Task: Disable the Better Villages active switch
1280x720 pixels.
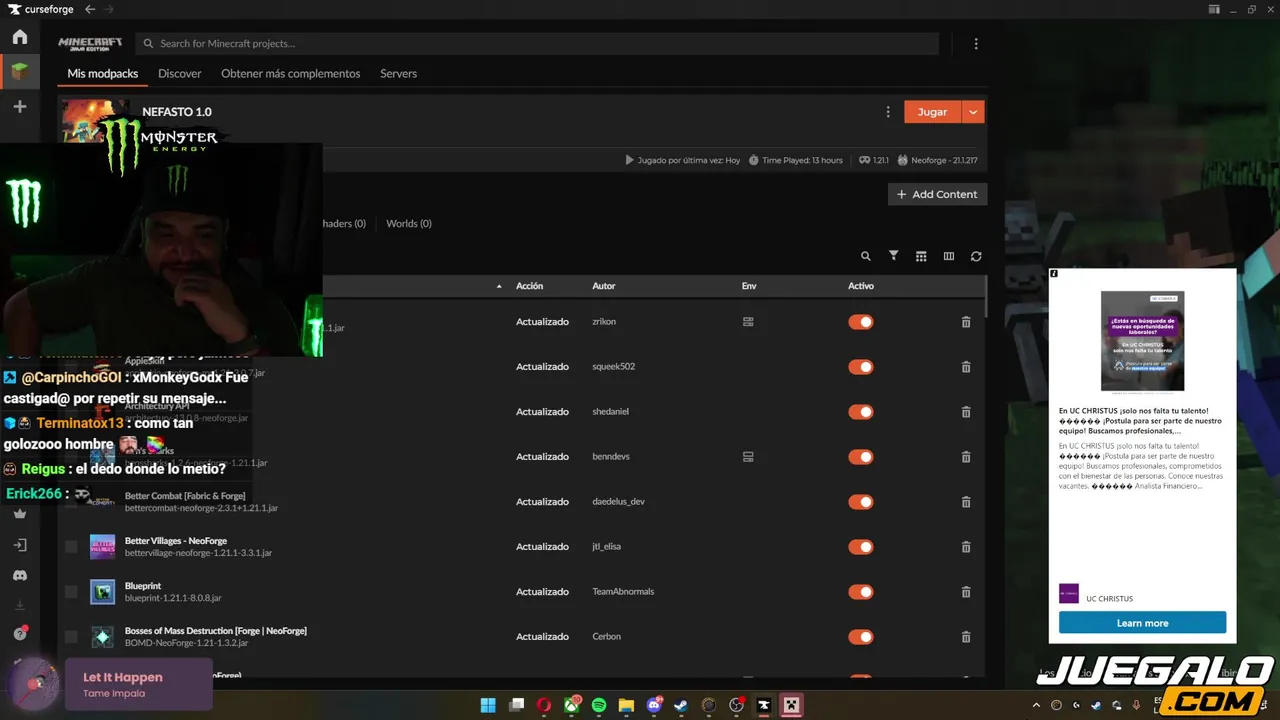Action: click(x=861, y=547)
